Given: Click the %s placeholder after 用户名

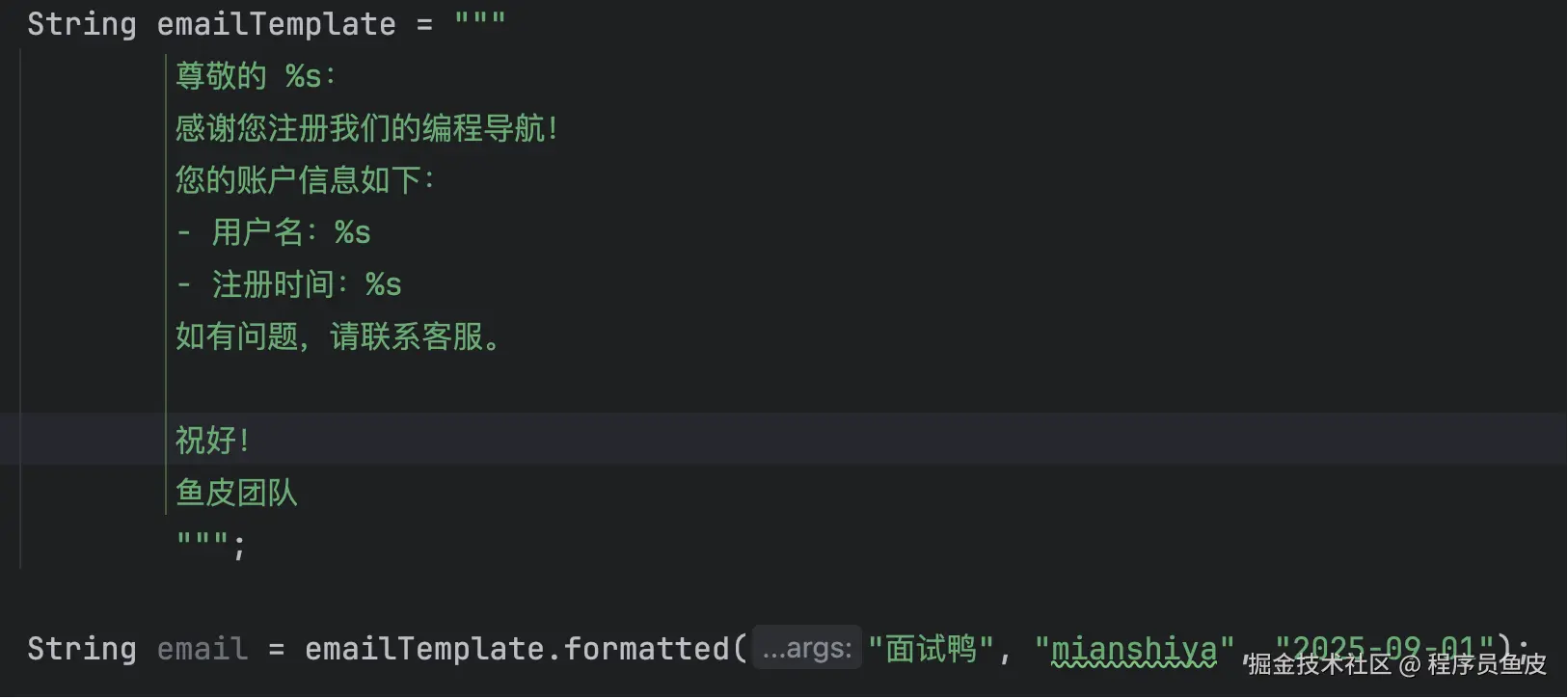Looking at the screenshot, I should click(352, 232).
